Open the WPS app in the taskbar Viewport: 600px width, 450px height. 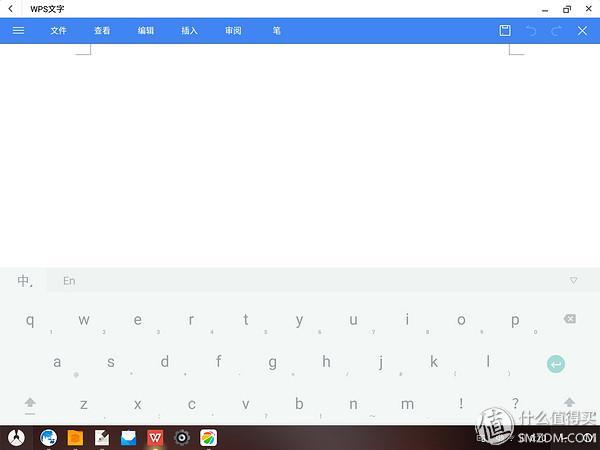(155, 438)
